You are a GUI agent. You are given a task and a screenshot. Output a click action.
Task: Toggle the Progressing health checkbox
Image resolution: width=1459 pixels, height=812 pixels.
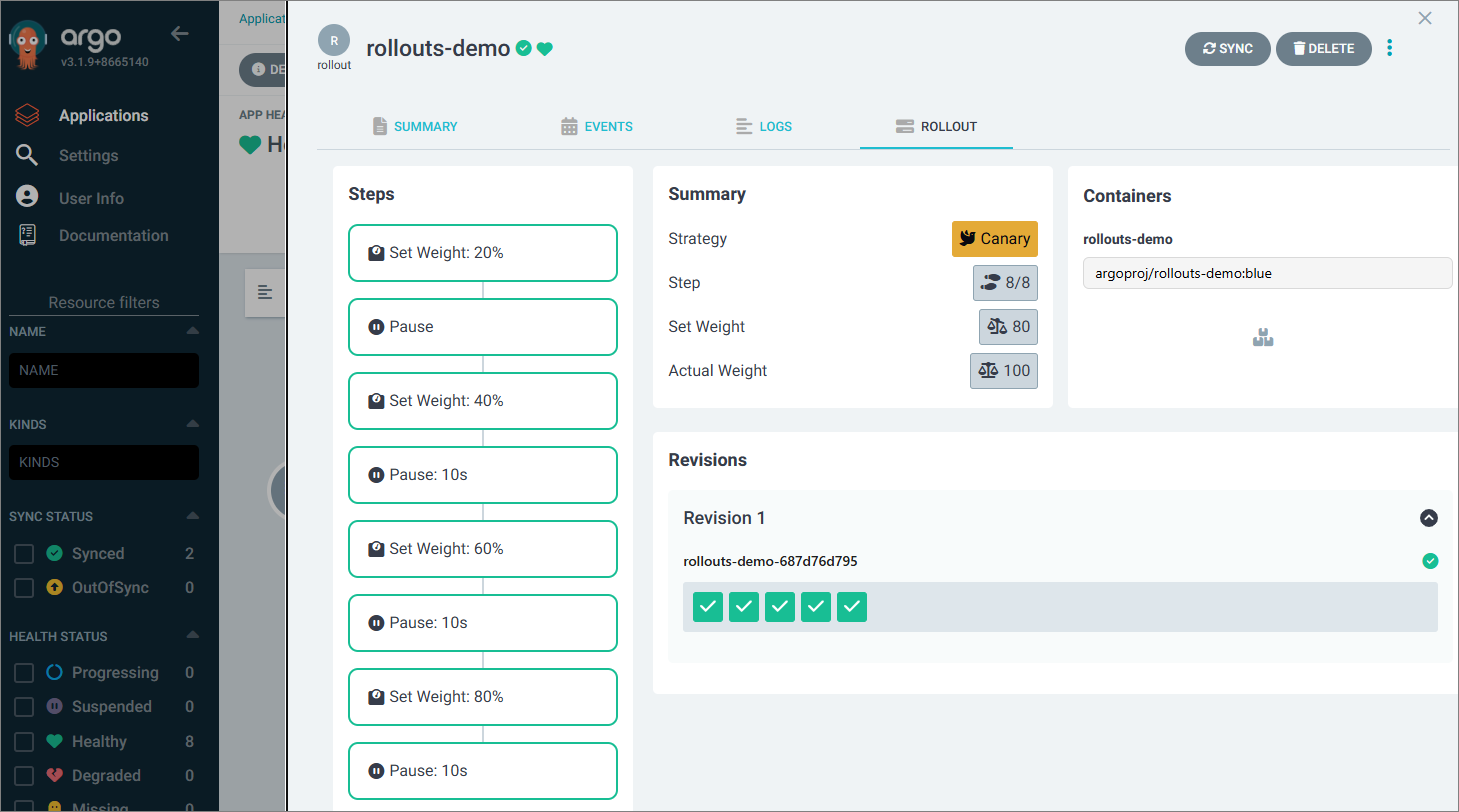click(x=24, y=673)
